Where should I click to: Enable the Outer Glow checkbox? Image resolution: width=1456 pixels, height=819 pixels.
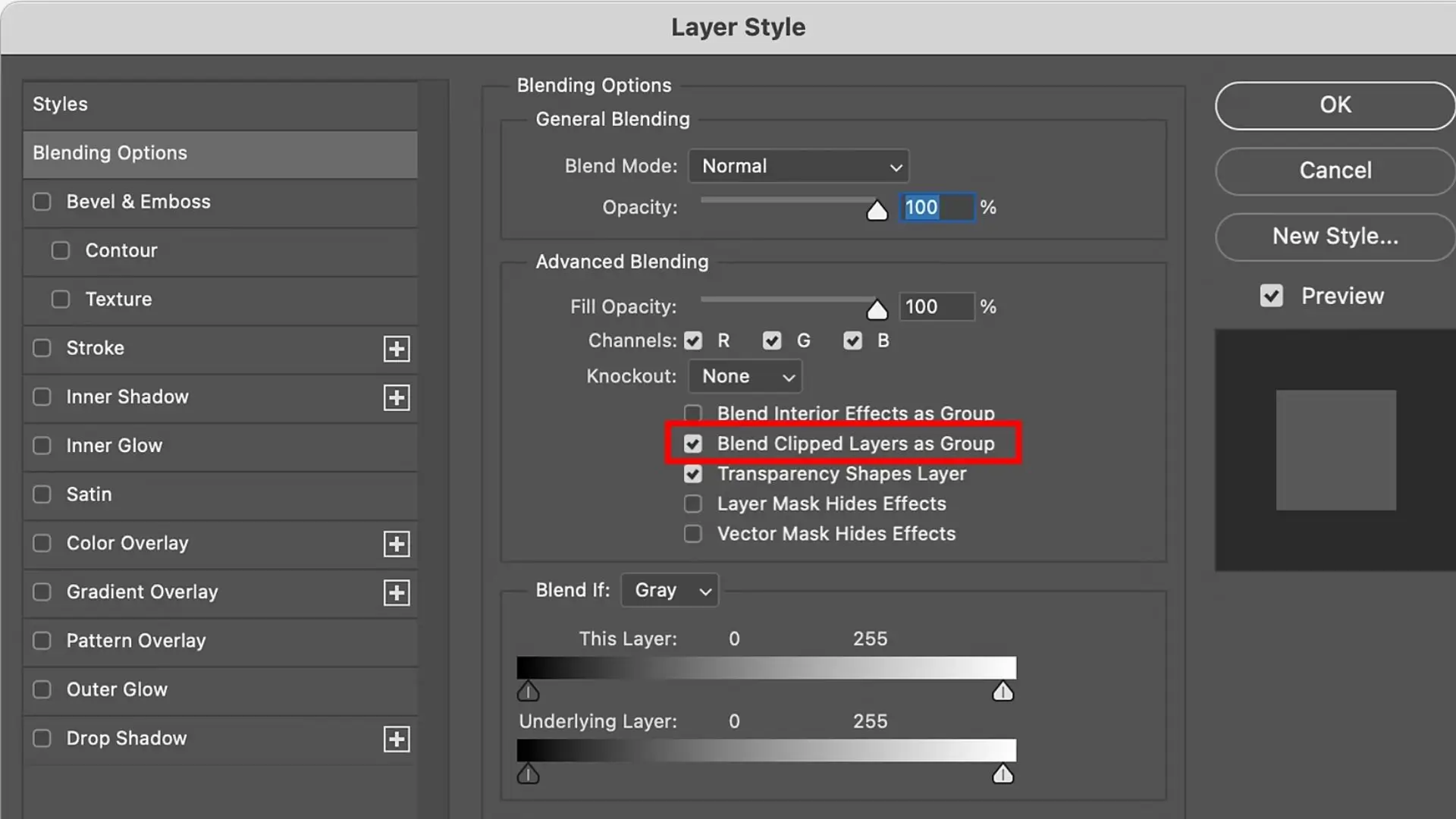(x=42, y=689)
